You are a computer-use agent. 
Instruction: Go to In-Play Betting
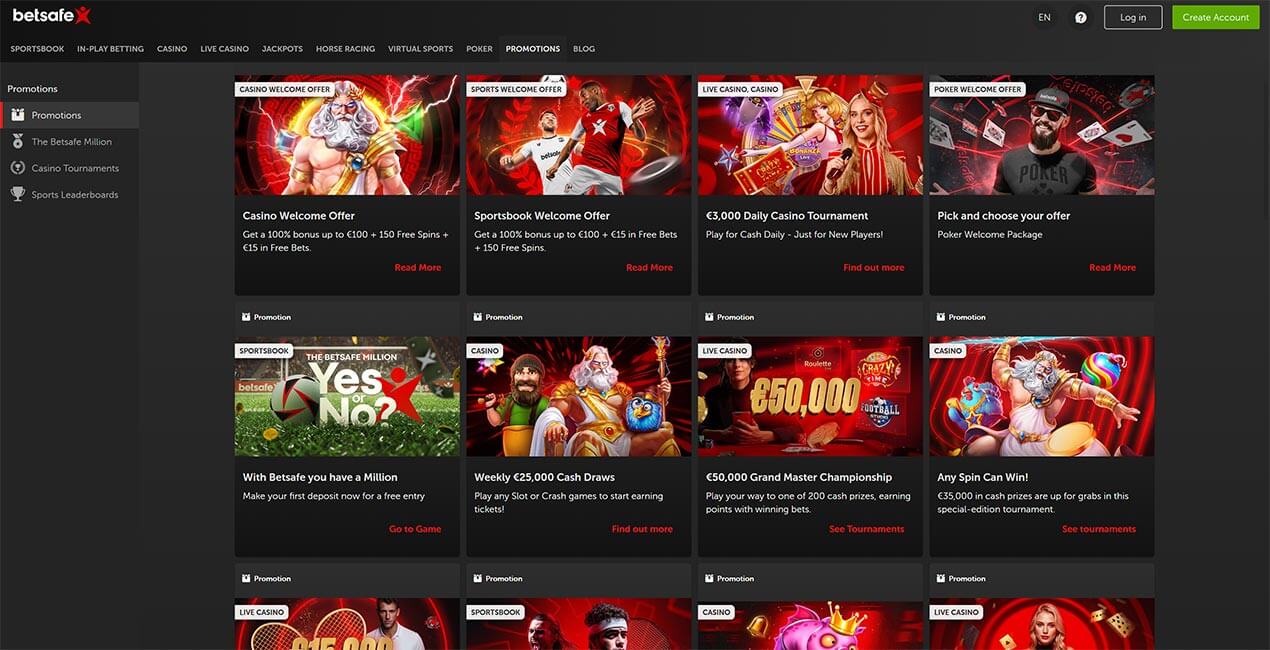coord(110,49)
